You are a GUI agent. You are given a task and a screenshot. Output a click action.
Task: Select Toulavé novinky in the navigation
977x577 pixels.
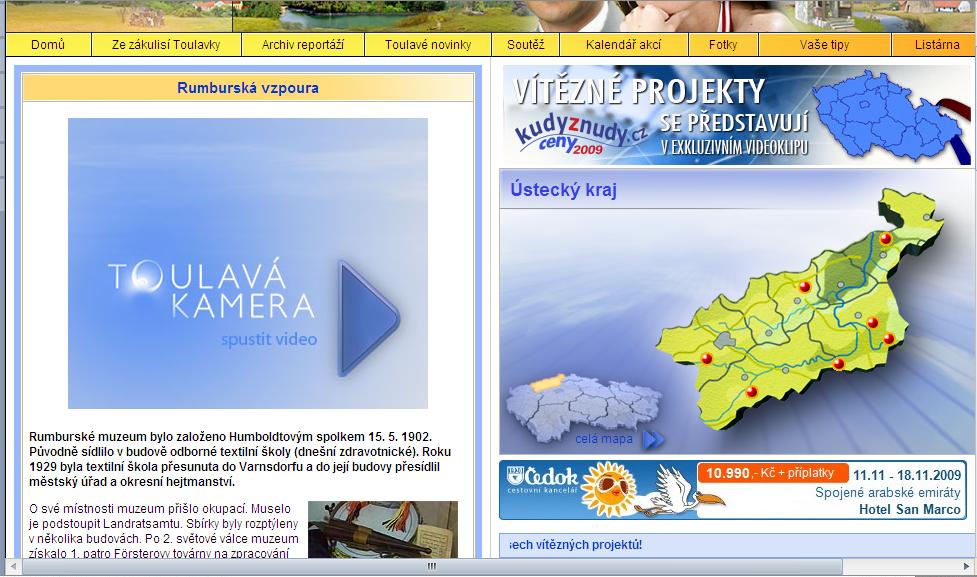(x=427, y=45)
